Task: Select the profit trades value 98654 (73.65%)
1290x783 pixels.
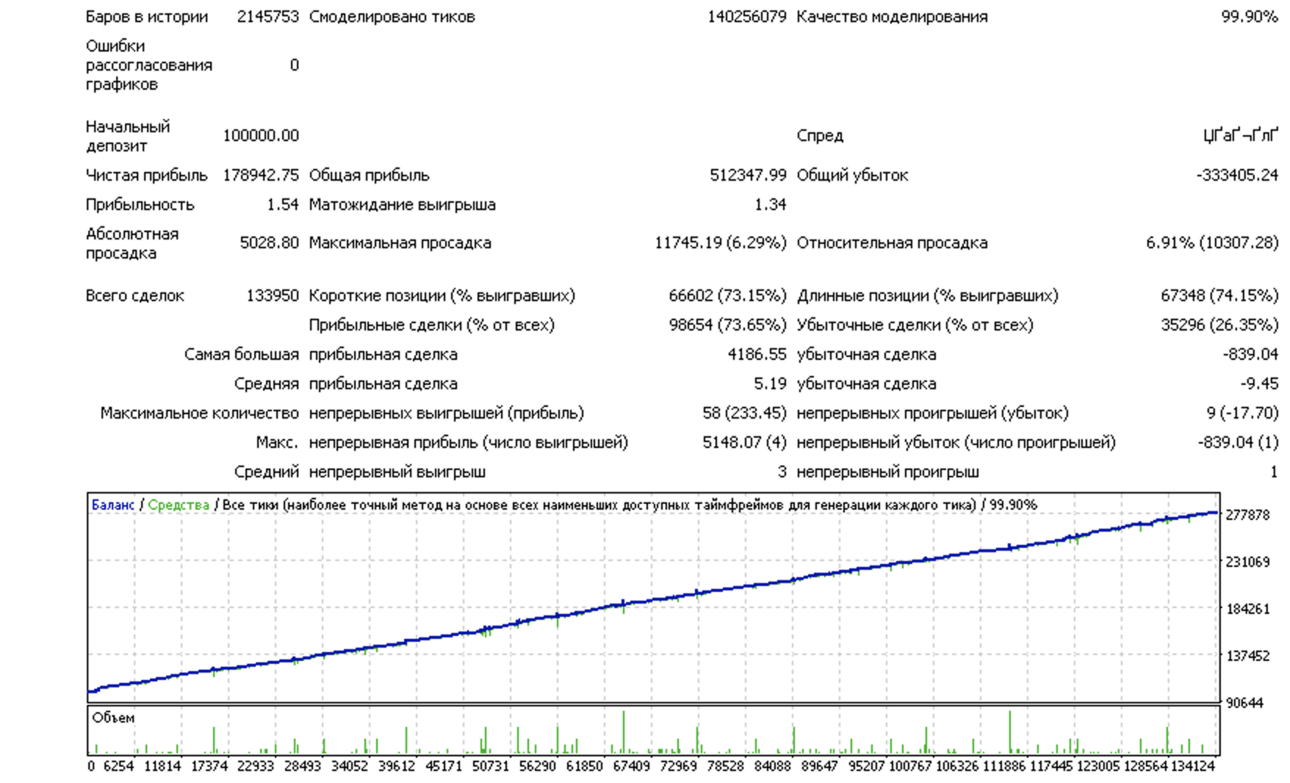Action: [x=728, y=325]
